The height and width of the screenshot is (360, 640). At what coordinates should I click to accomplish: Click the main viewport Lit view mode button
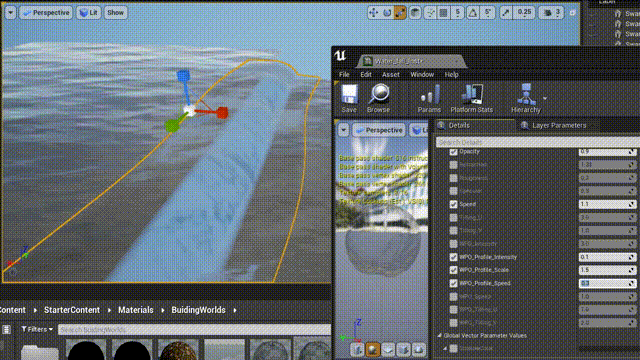click(x=89, y=13)
